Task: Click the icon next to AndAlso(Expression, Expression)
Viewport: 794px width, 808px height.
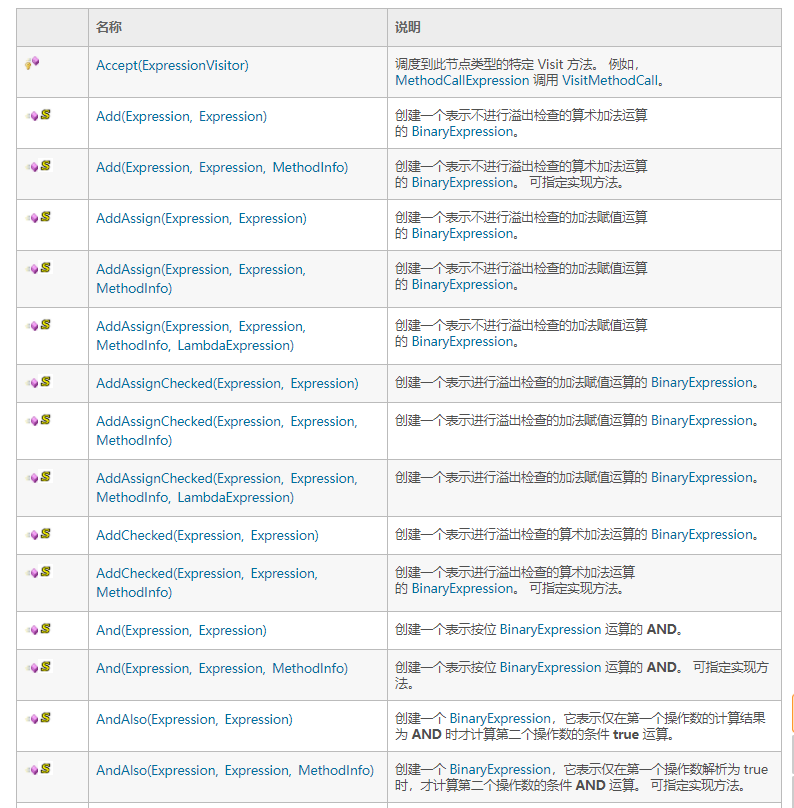Action: click(39, 718)
